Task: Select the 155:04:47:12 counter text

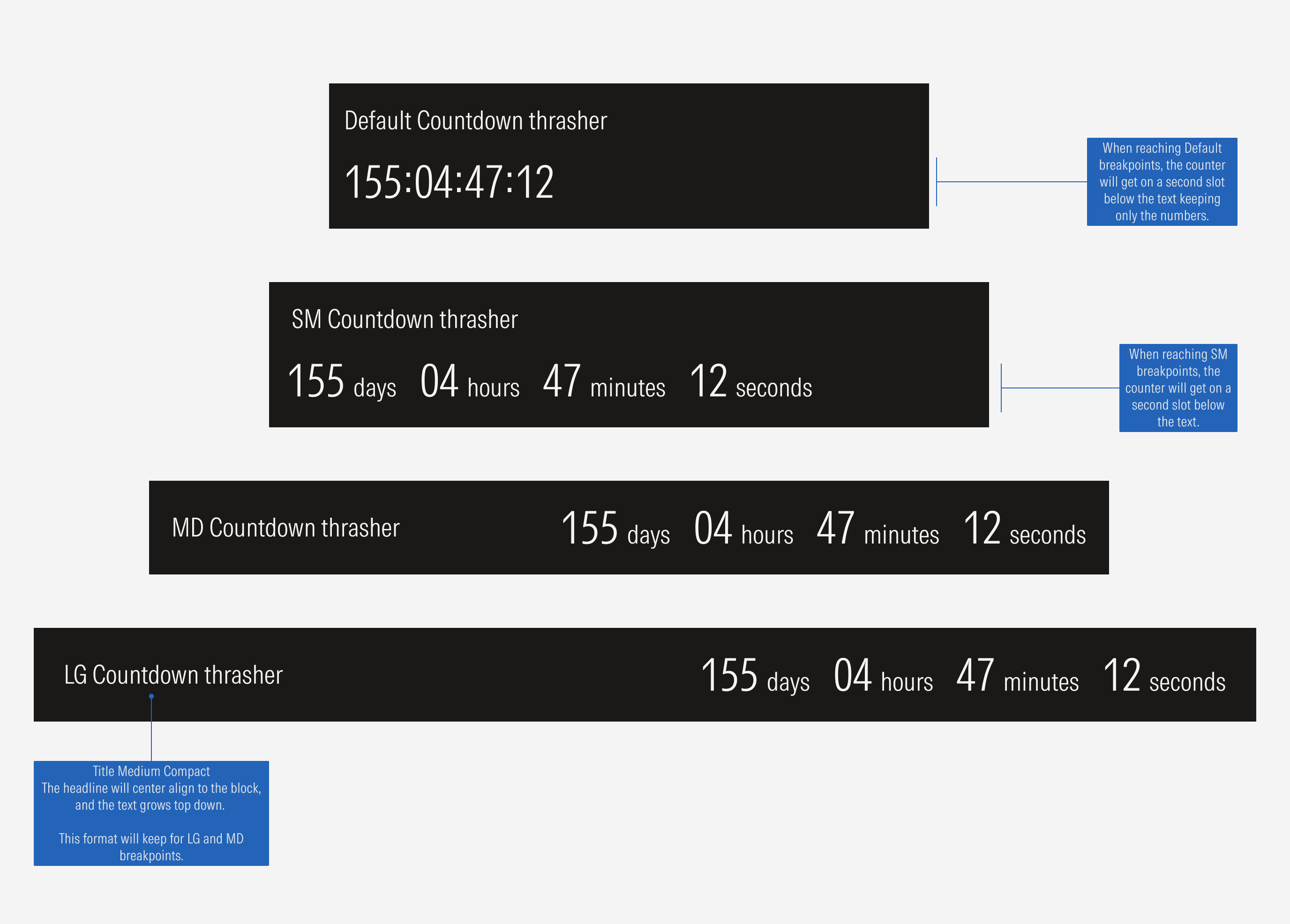Action: (451, 183)
